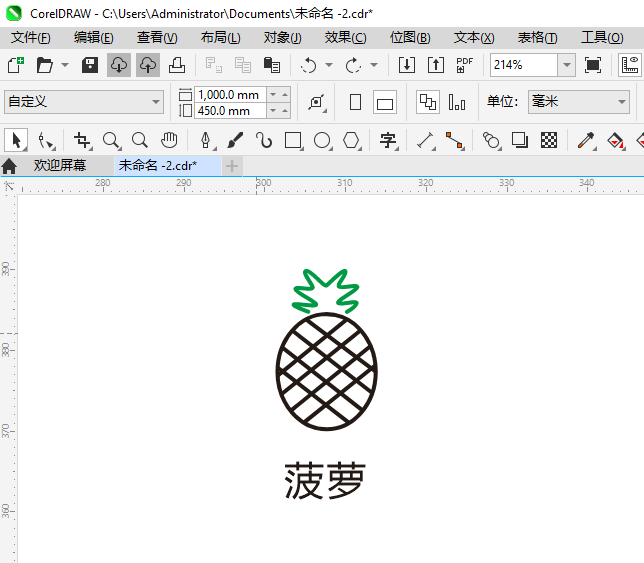This screenshot has width=644, height=563.
Task: Expand the Open file dropdown arrow
Action: [65, 65]
